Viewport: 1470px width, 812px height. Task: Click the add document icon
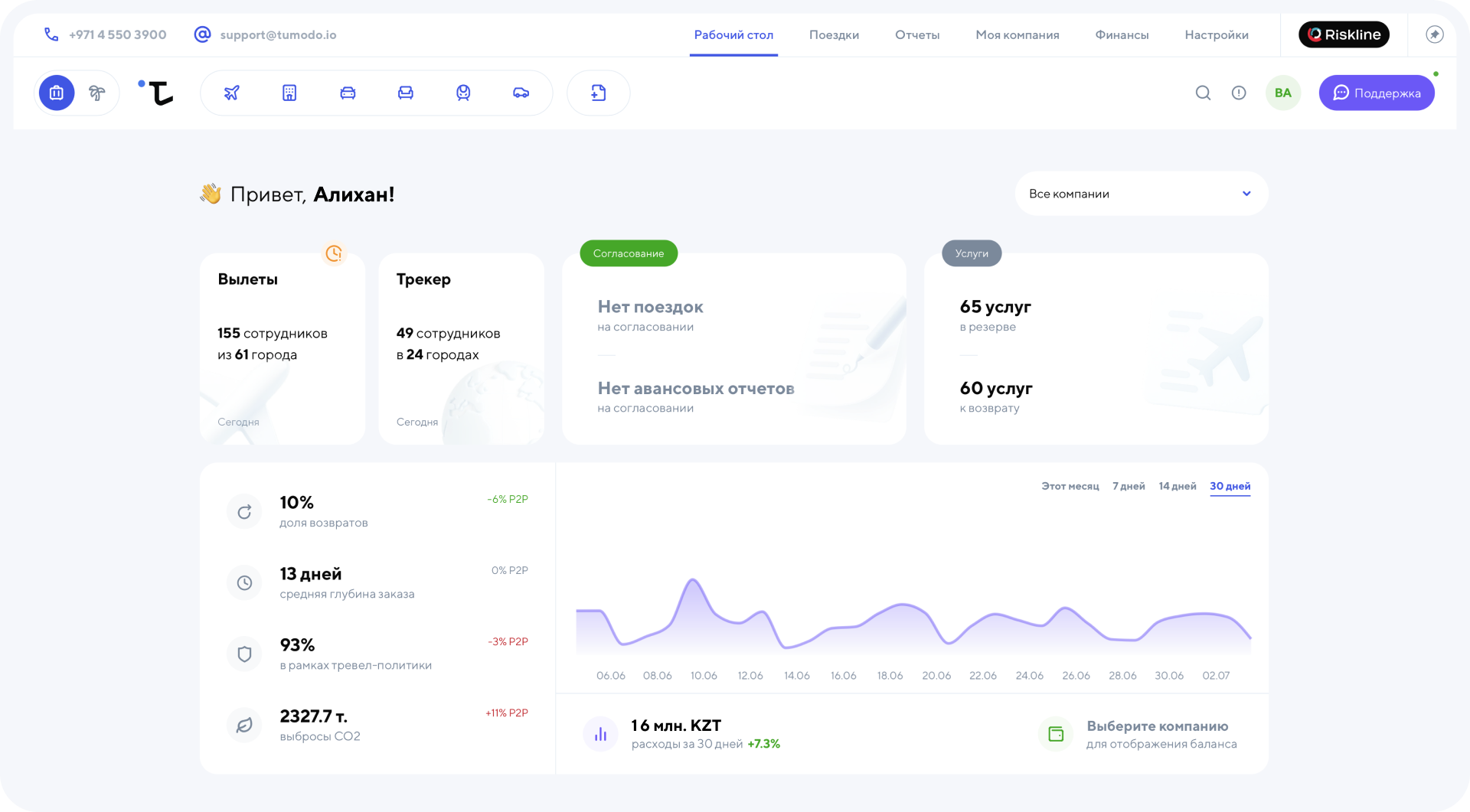pyautogui.click(x=599, y=93)
